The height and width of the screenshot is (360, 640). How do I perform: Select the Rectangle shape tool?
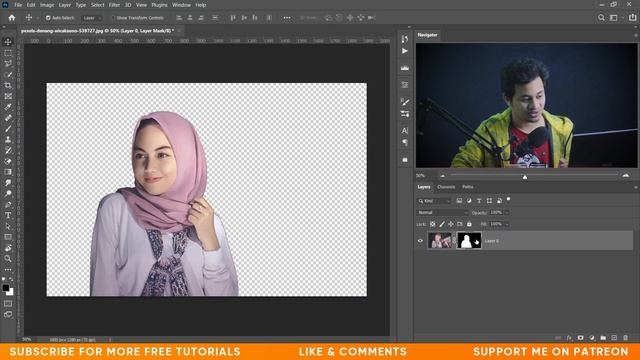point(8,237)
